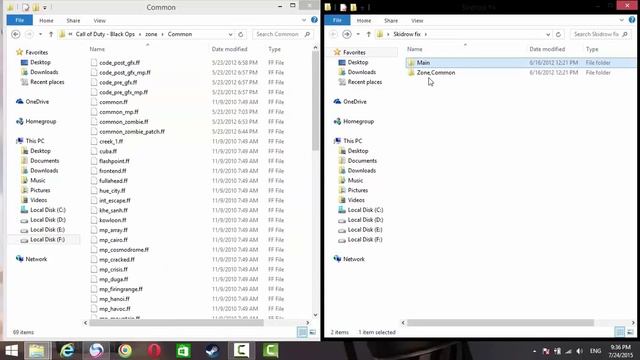The height and width of the screenshot is (360, 640).
Task: Open the Share tab in the Common window
Action: [73, 20]
